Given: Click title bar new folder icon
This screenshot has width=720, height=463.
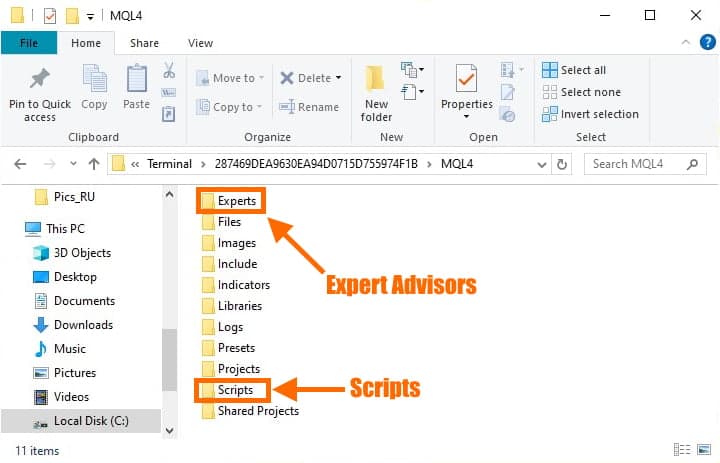Looking at the screenshot, I should tap(72, 16).
